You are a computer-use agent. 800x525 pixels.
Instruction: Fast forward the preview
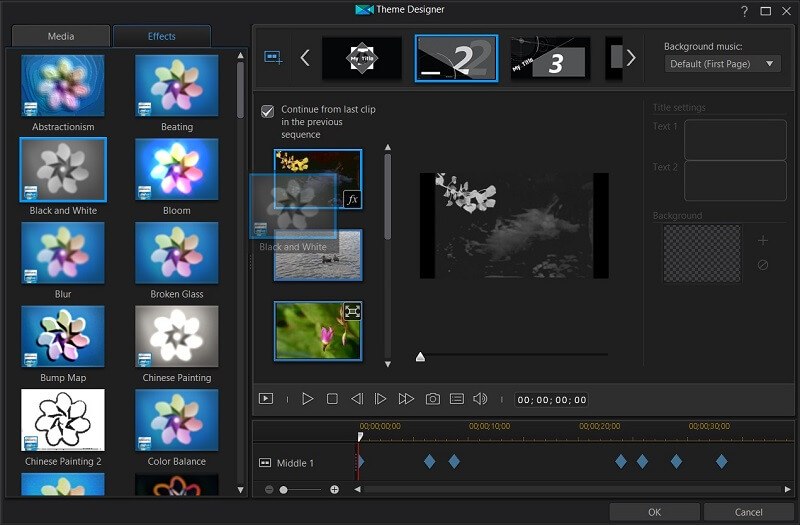pos(406,398)
